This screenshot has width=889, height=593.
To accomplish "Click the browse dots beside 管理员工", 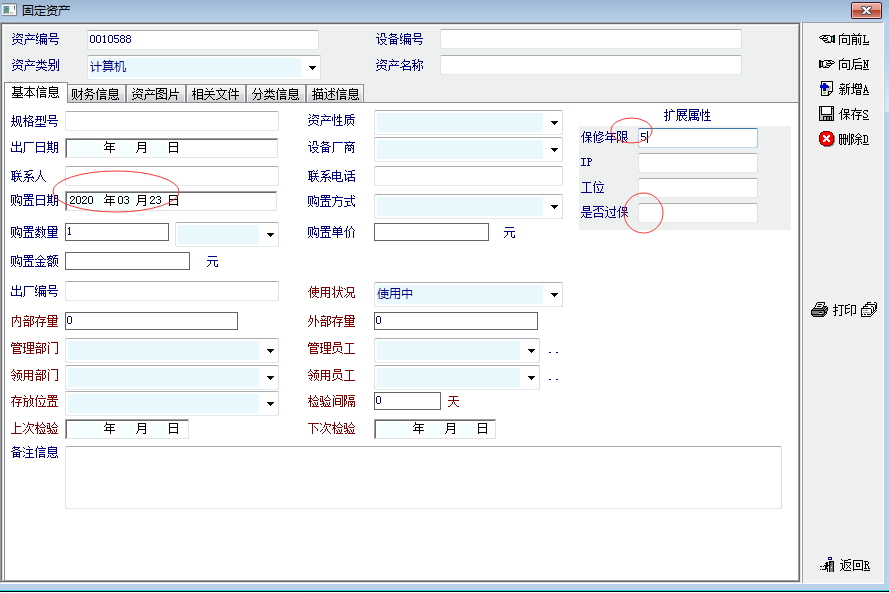I will tap(553, 352).
